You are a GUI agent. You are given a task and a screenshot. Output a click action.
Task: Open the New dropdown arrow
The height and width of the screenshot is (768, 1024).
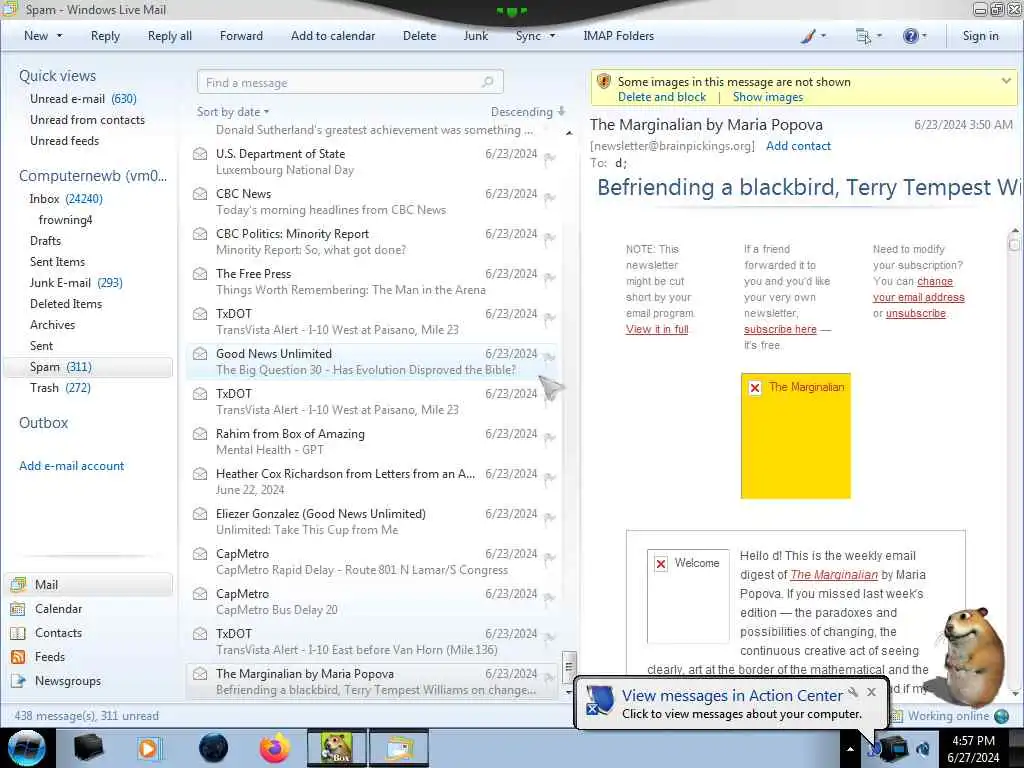click(59, 36)
